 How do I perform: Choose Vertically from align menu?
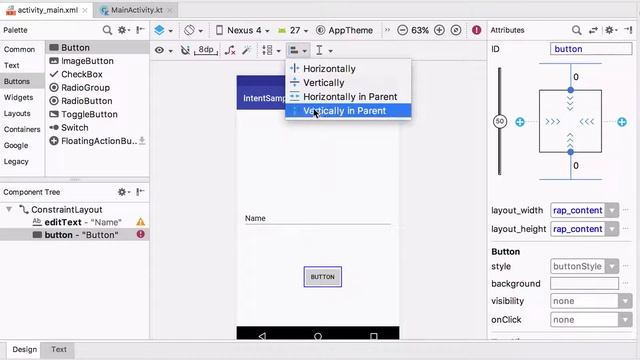[348, 82]
